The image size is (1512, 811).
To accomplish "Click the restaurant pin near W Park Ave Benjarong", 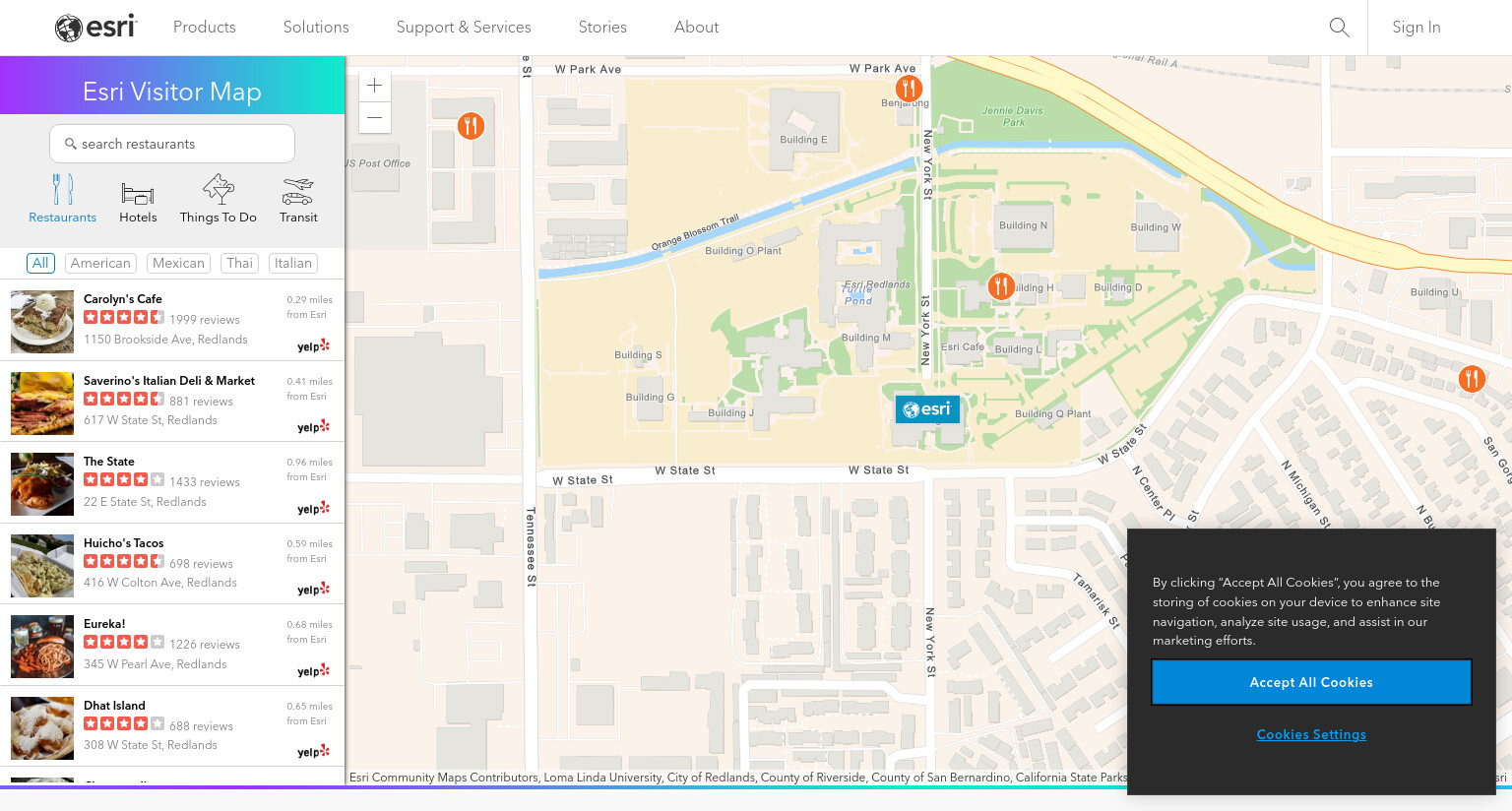I will (x=909, y=89).
